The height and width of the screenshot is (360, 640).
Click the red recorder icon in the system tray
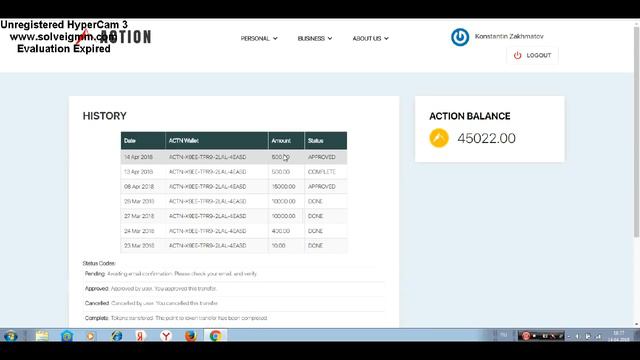click(x=526, y=336)
